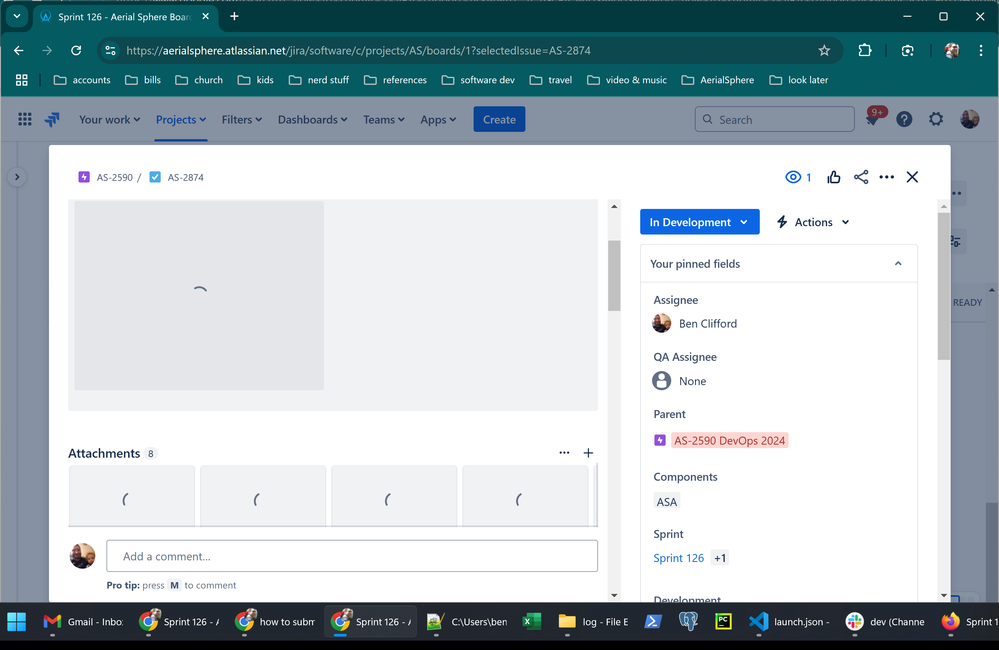Open the Jira app switcher grid icon
999x650 pixels.
25,119
